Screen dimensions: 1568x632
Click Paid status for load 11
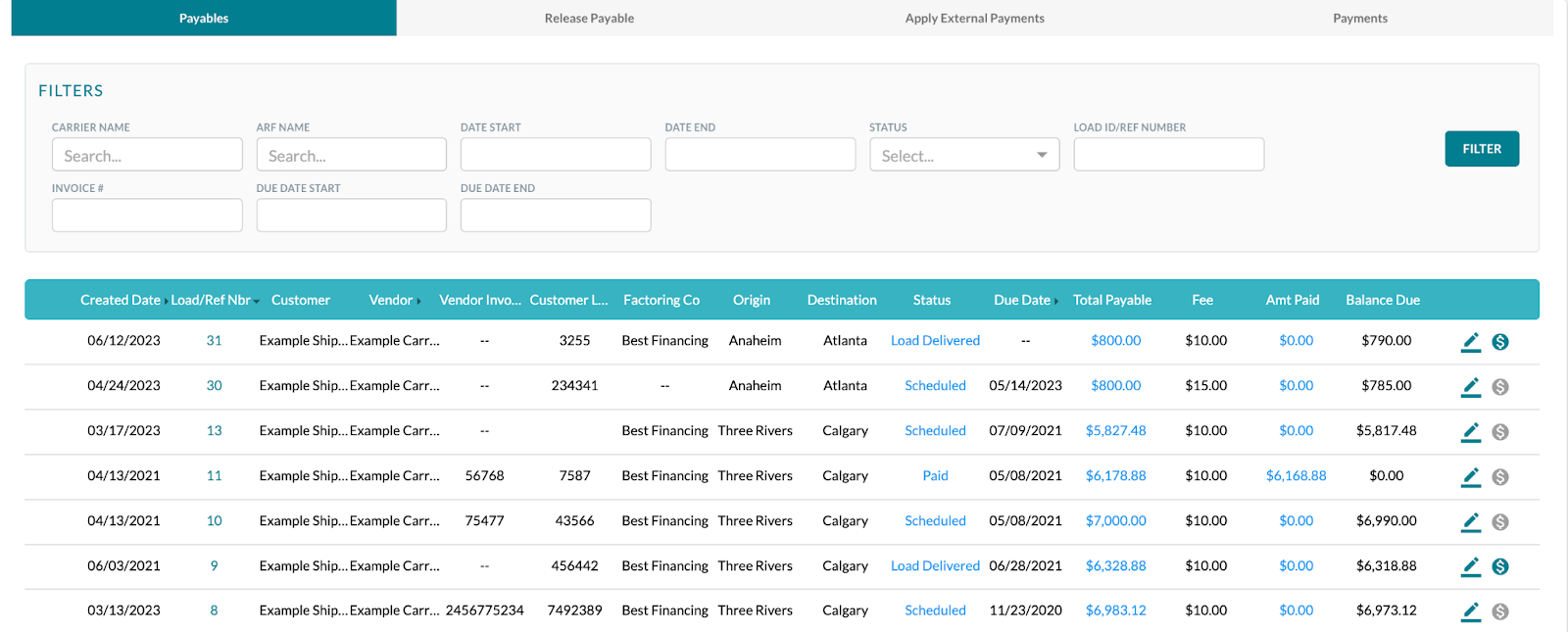tap(935, 476)
